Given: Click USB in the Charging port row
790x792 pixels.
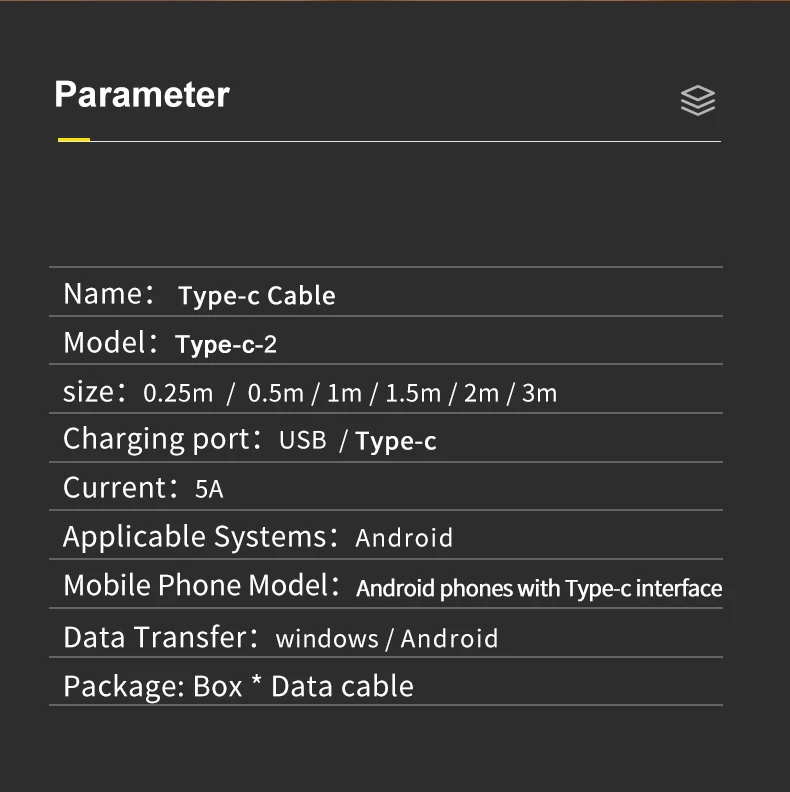Looking at the screenshot, I should point(303,440).
